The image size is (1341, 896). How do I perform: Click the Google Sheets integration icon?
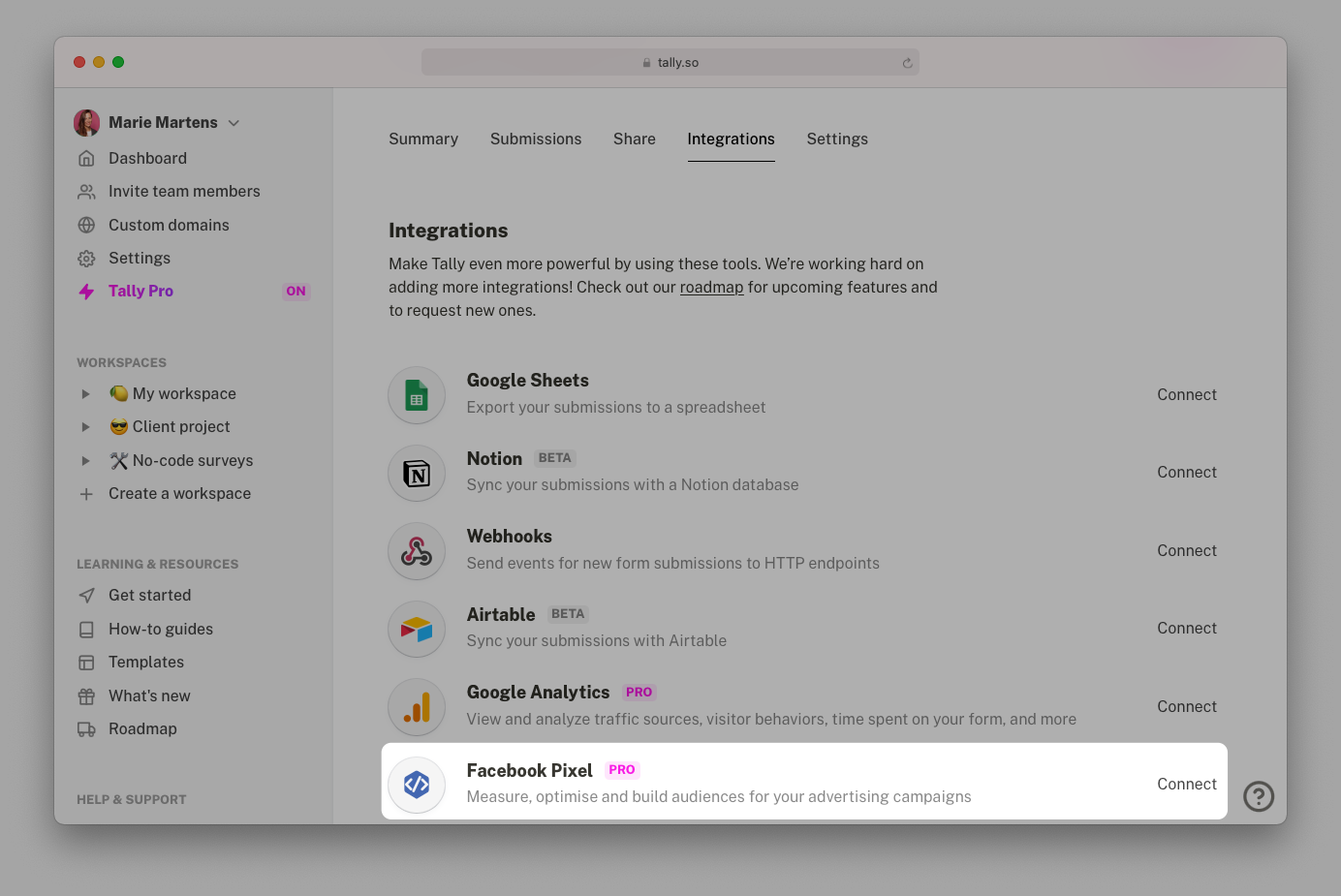click(x=417, y=395)
